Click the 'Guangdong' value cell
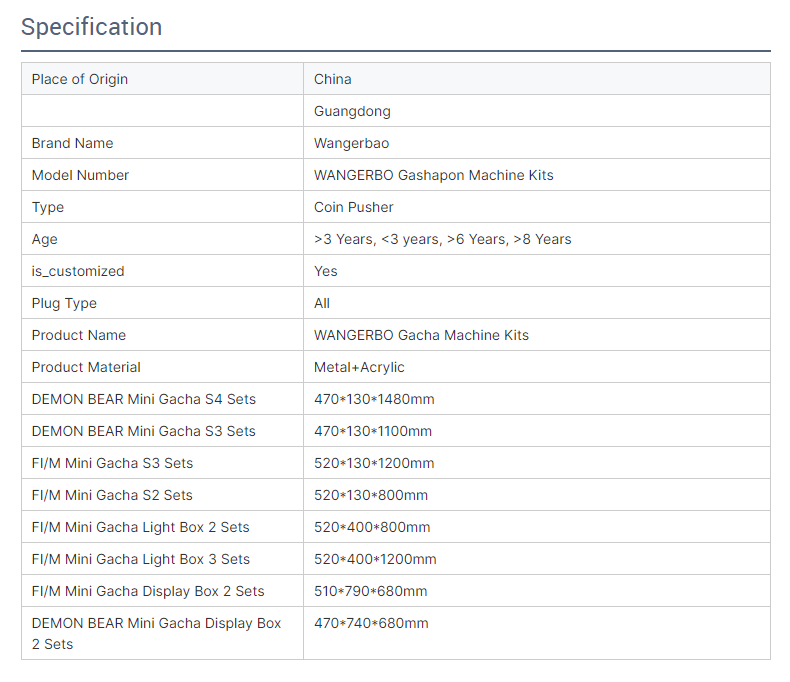 [x=537, y=111]
